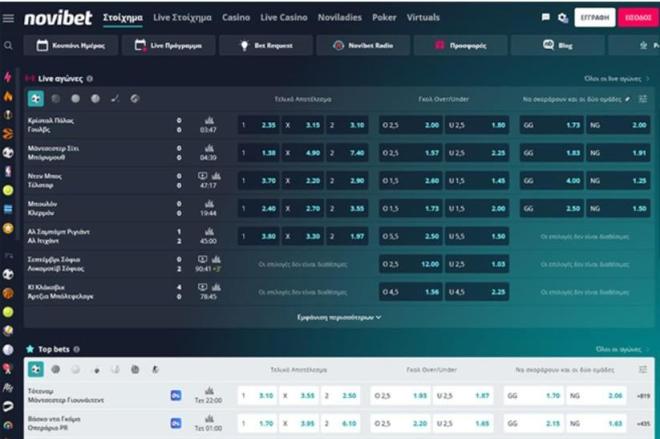
Task: Open the gold star coin sidebar icon
Action: (8, 228)
